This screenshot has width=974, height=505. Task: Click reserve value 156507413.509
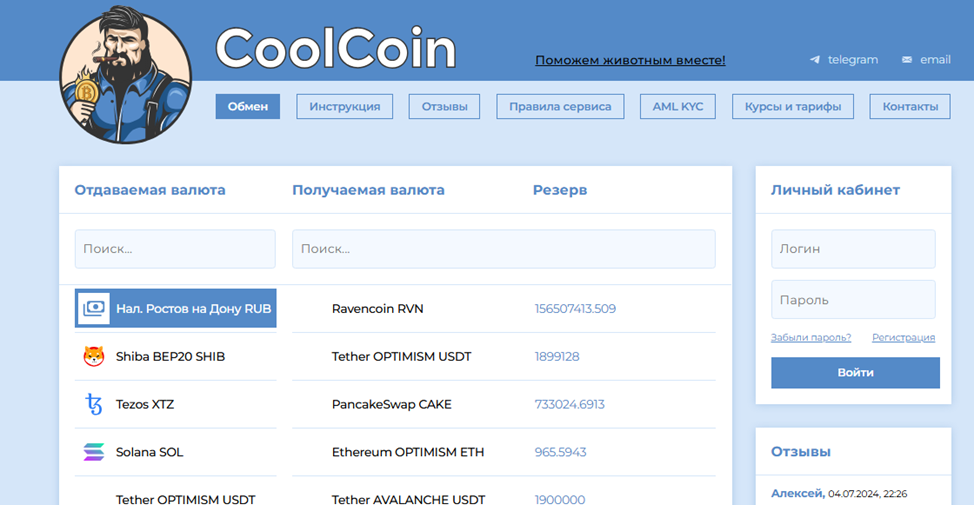pos(575,309)
